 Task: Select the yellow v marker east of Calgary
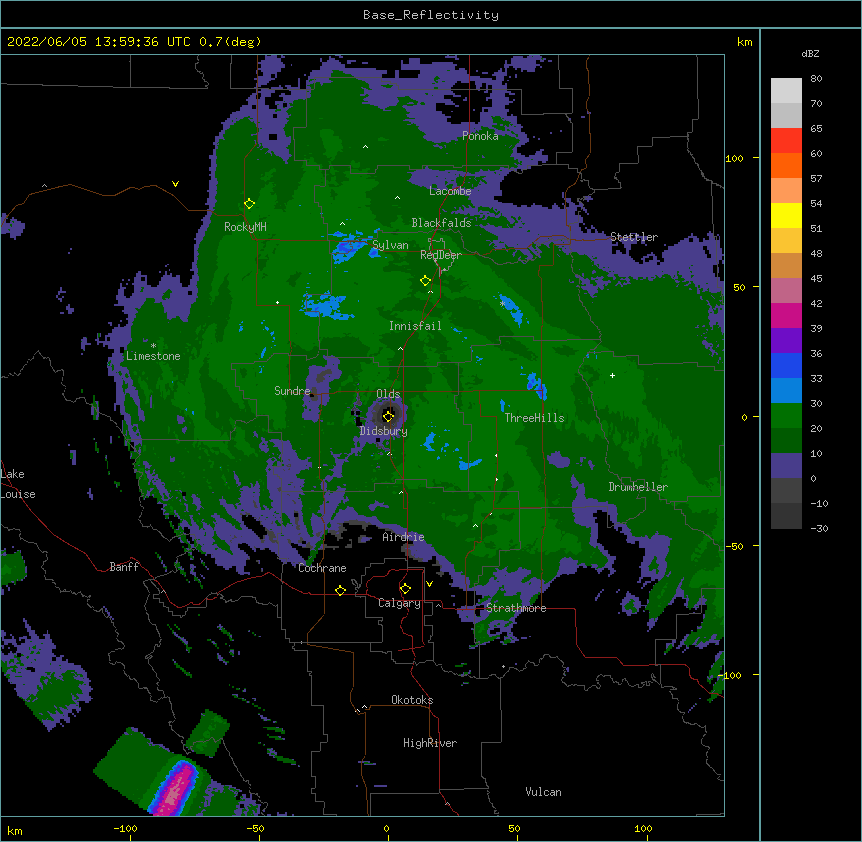(429, 584)
